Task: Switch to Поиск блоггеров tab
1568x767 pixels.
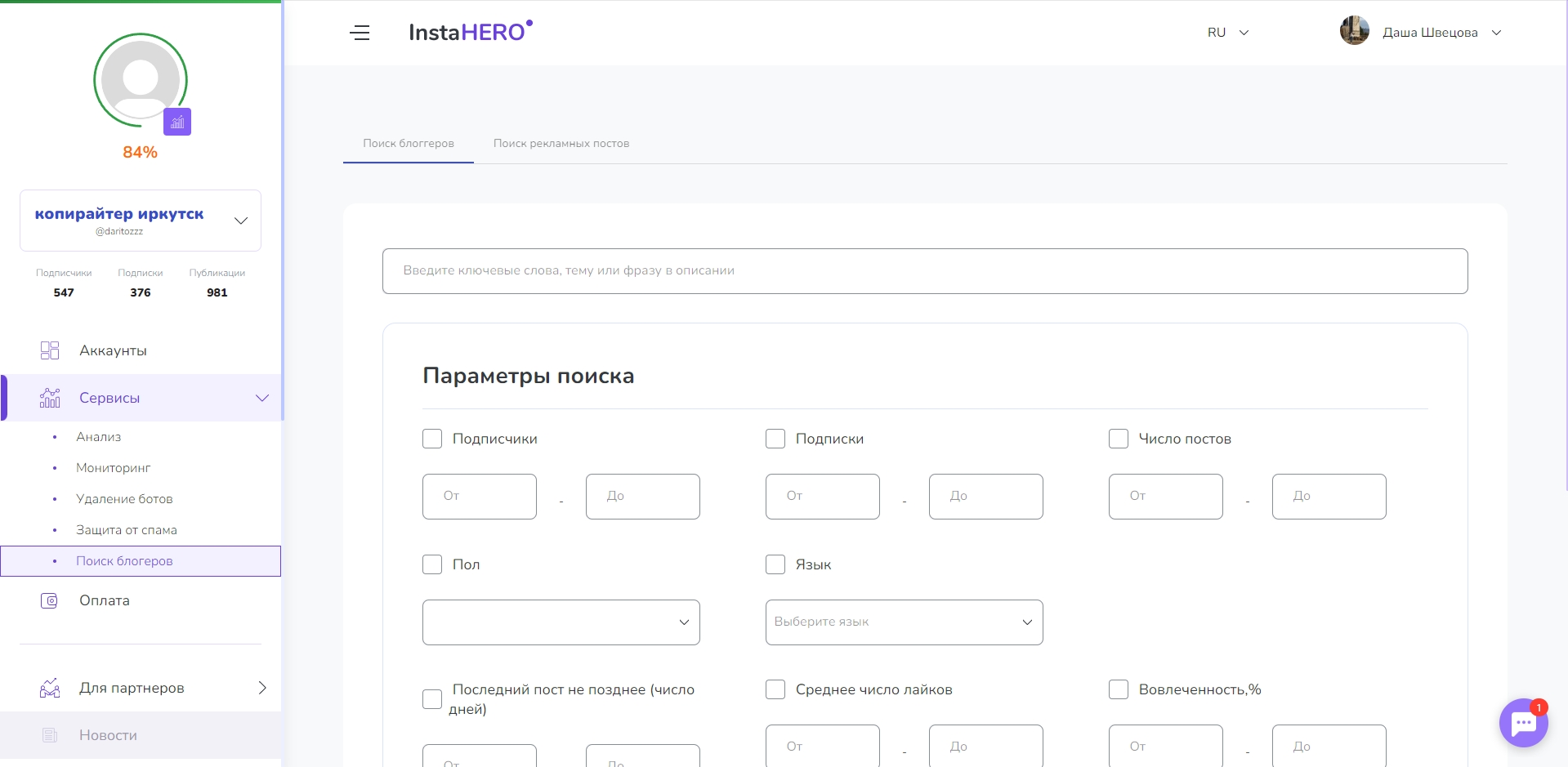Action: tap(409, 143)
